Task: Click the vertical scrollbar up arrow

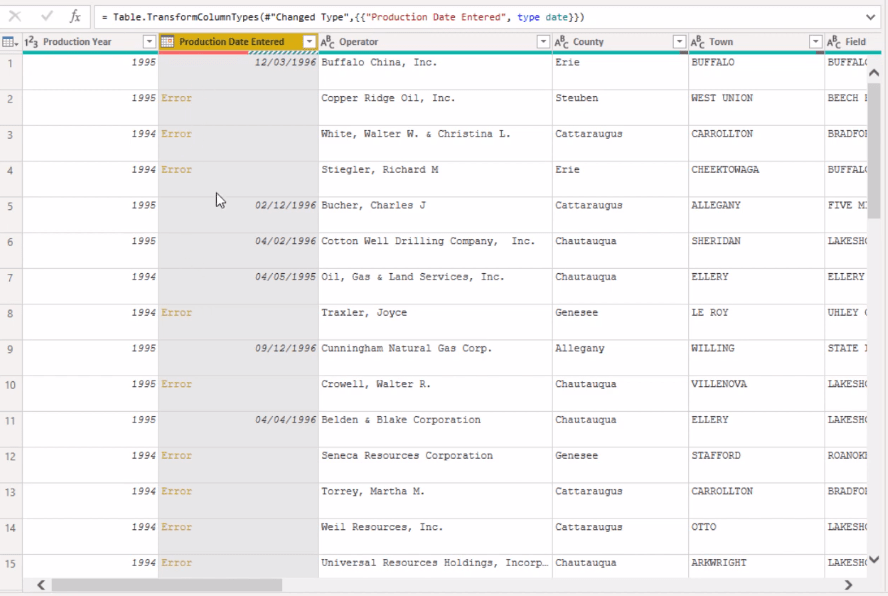Action: pos(874,73)
